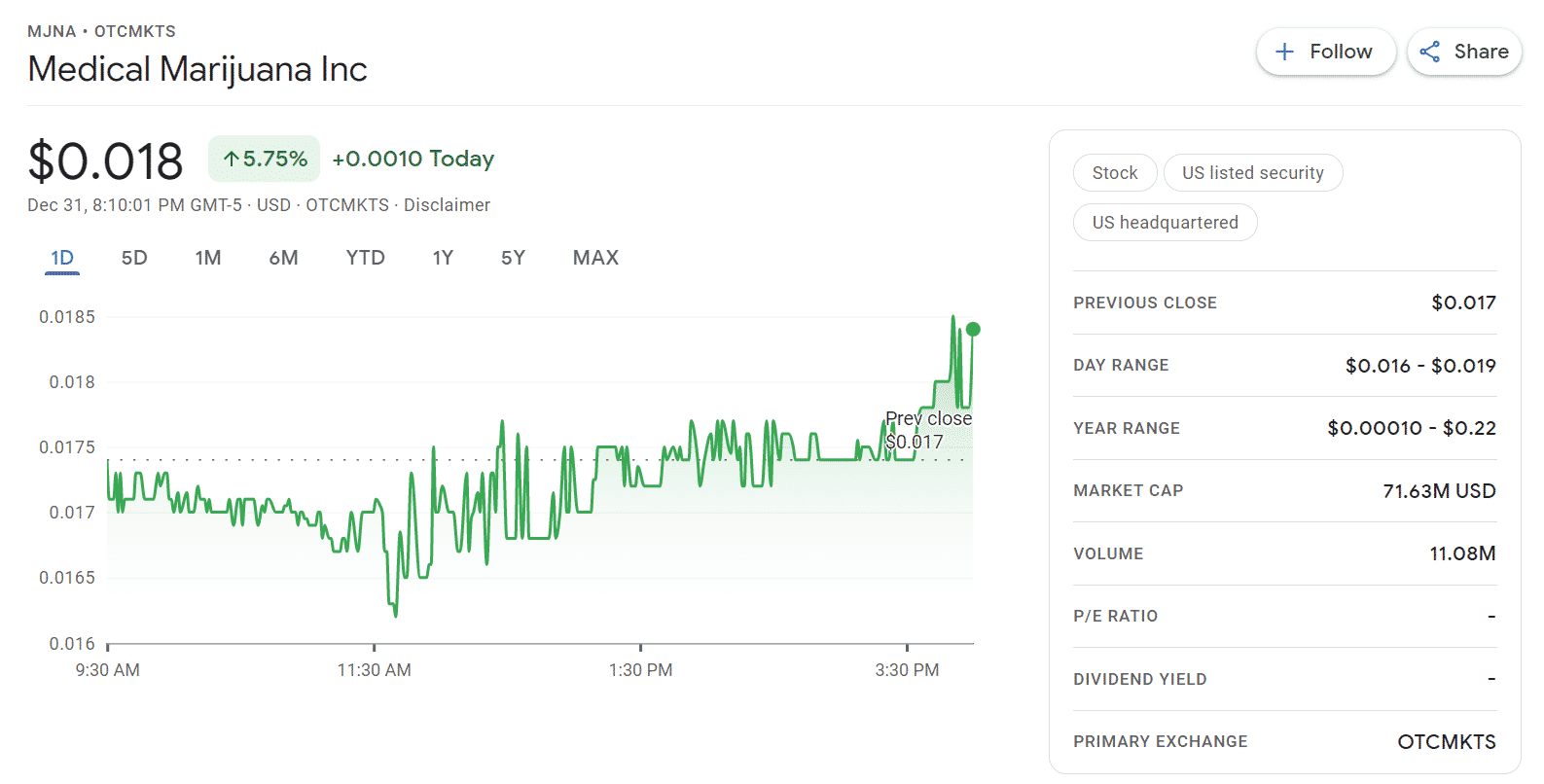Select the 5D time range tab
The image size is (1544, 784).
click(x=134, y=258)
